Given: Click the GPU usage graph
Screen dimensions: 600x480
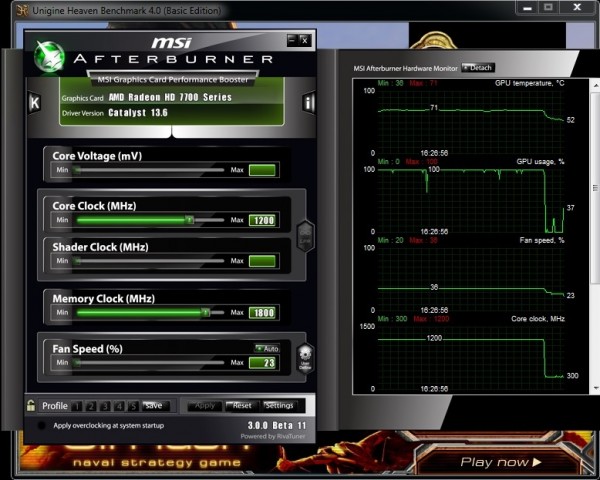Looking at the screenshot, I should pyautogui.click(x=471, y=201).
